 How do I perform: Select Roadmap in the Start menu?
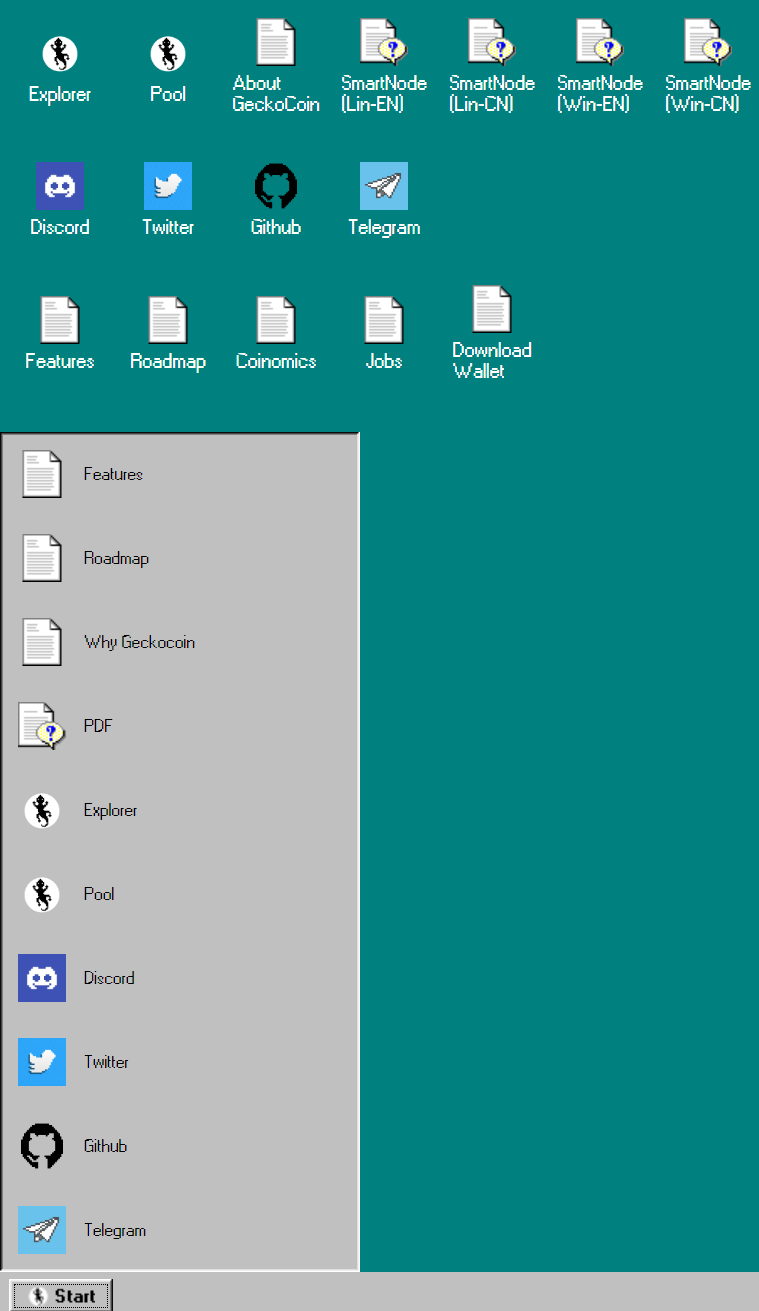pyautogui.click(x=180, y=558)
